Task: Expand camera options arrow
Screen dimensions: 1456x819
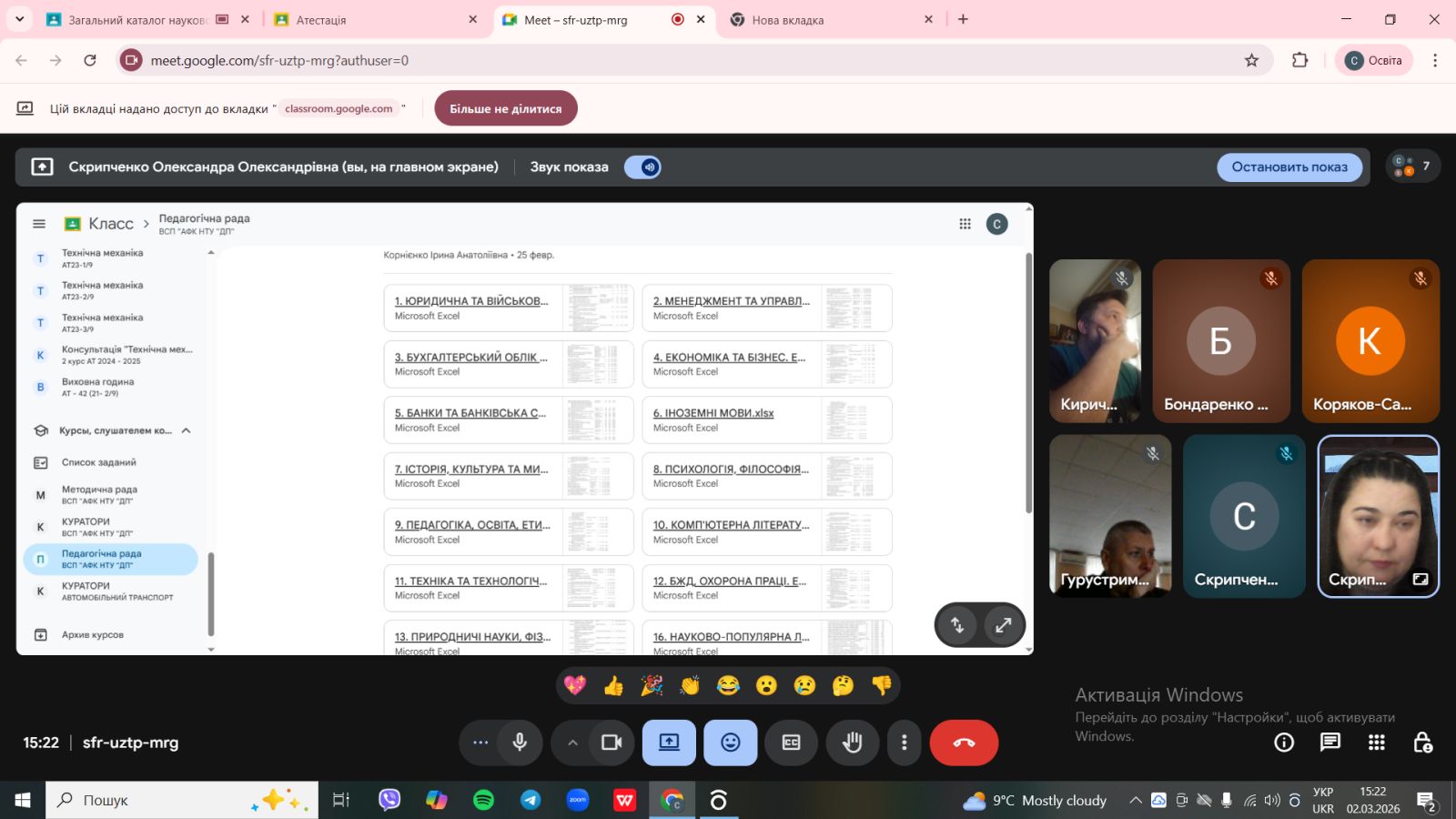Action: point(572,743)
